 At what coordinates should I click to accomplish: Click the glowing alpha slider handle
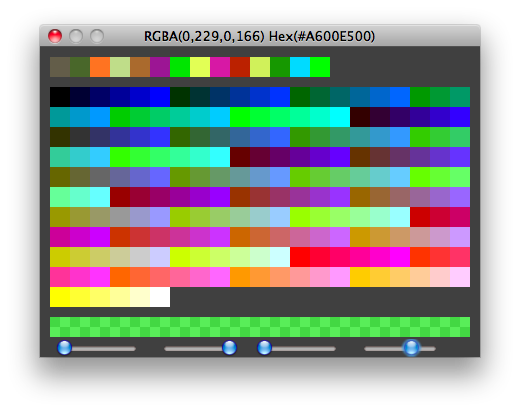tap(411, 348)
